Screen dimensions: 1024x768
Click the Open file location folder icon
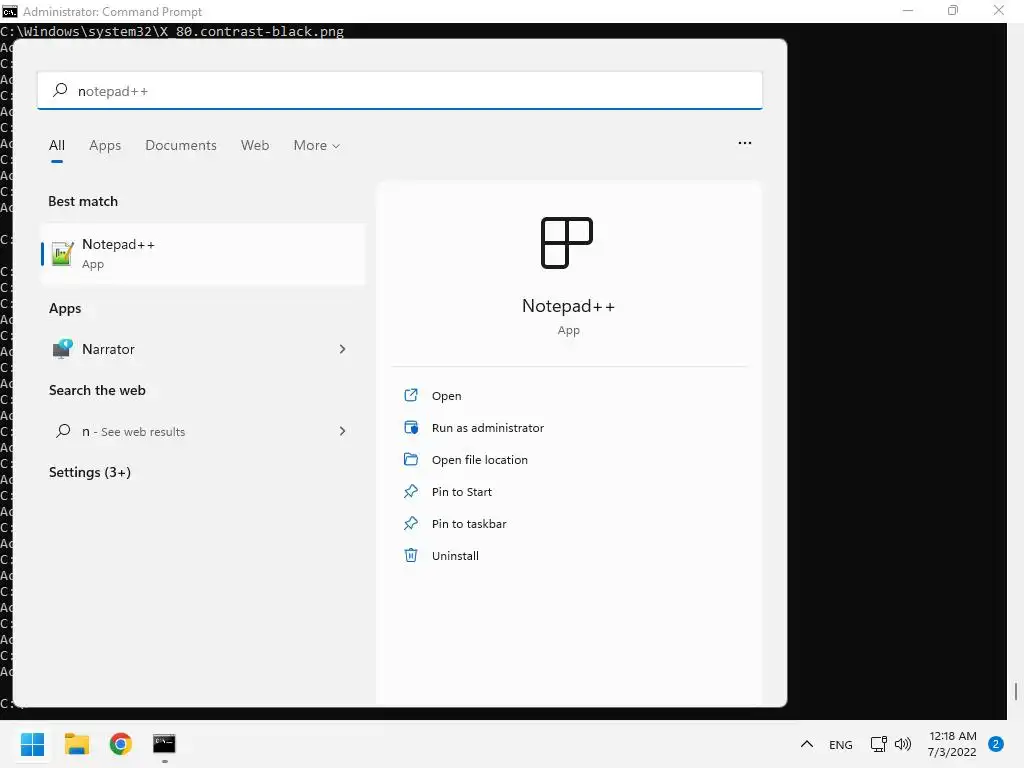point(411,459)
